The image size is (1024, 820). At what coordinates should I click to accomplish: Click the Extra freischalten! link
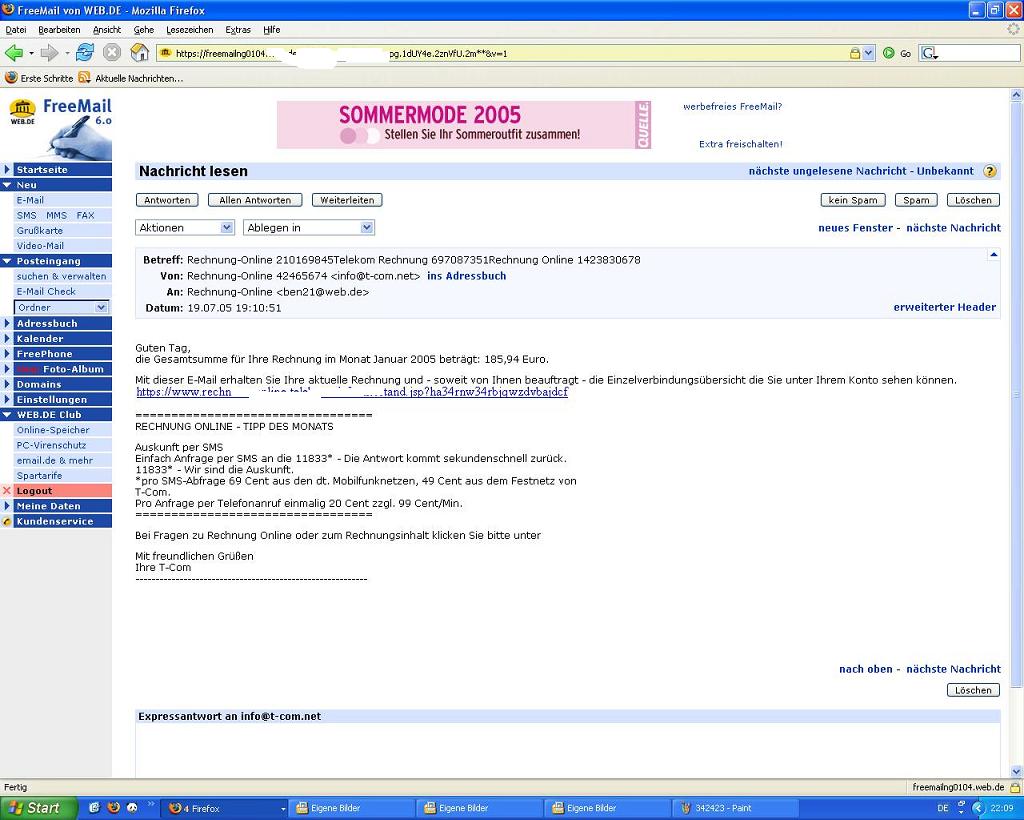coord(741,144)
